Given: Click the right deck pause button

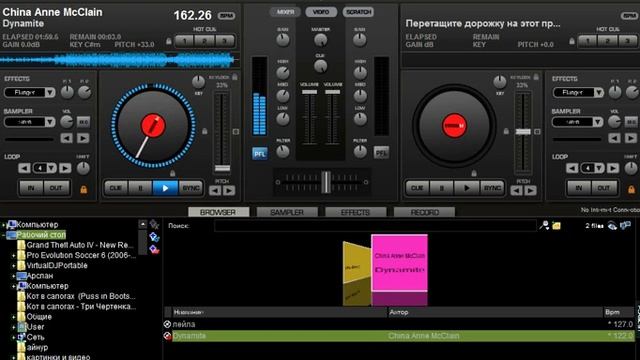Looking at the screenshot, I should [x=442, y=188].
